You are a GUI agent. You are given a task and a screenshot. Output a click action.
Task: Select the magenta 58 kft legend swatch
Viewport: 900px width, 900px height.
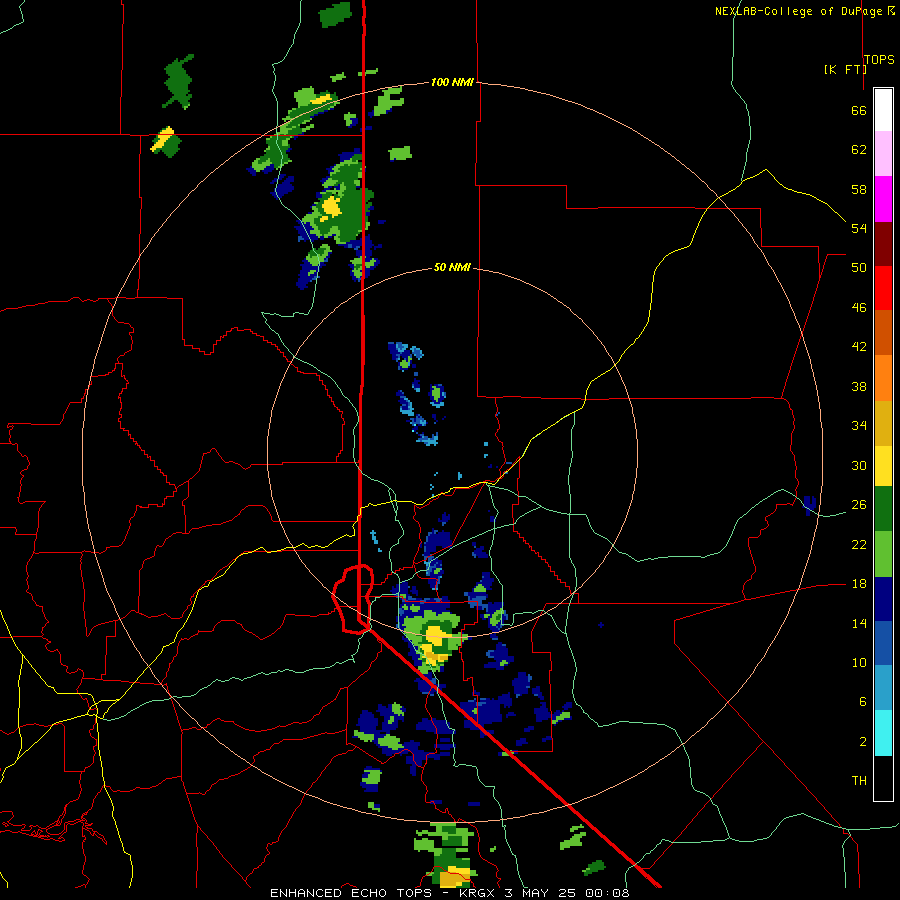click(883, 199)
